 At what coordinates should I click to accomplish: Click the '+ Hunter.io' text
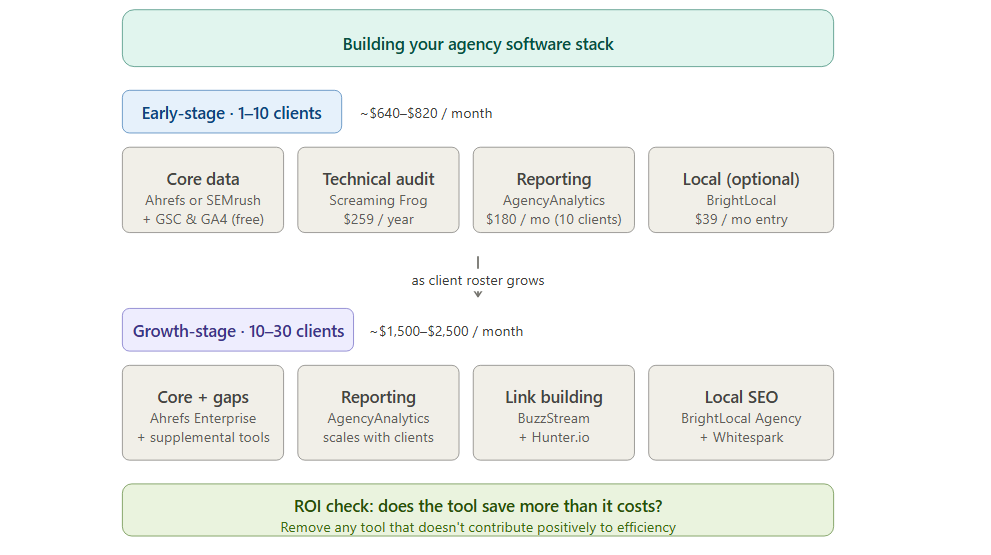[554, 437]
